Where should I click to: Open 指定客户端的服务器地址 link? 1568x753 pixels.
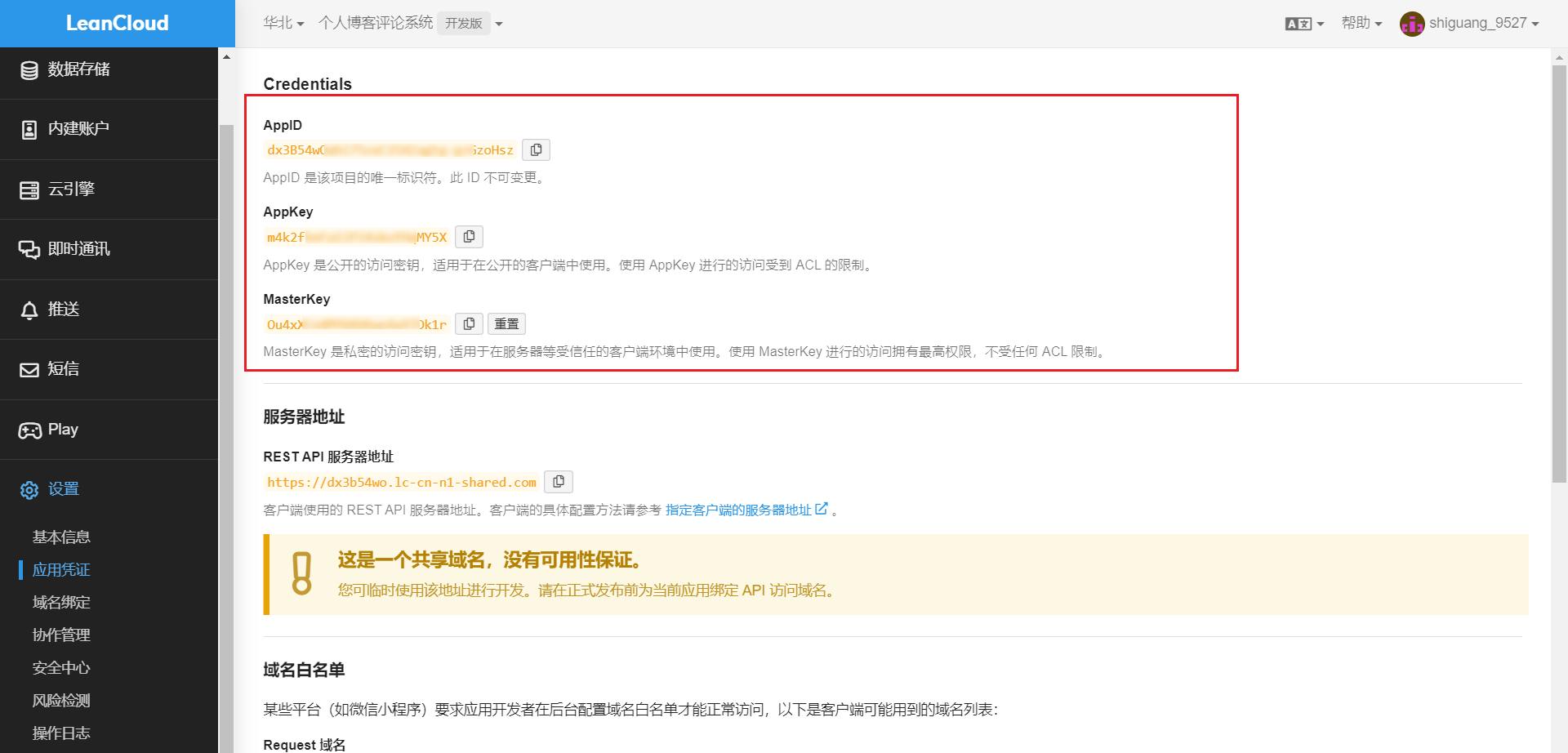tap(738, 510)
